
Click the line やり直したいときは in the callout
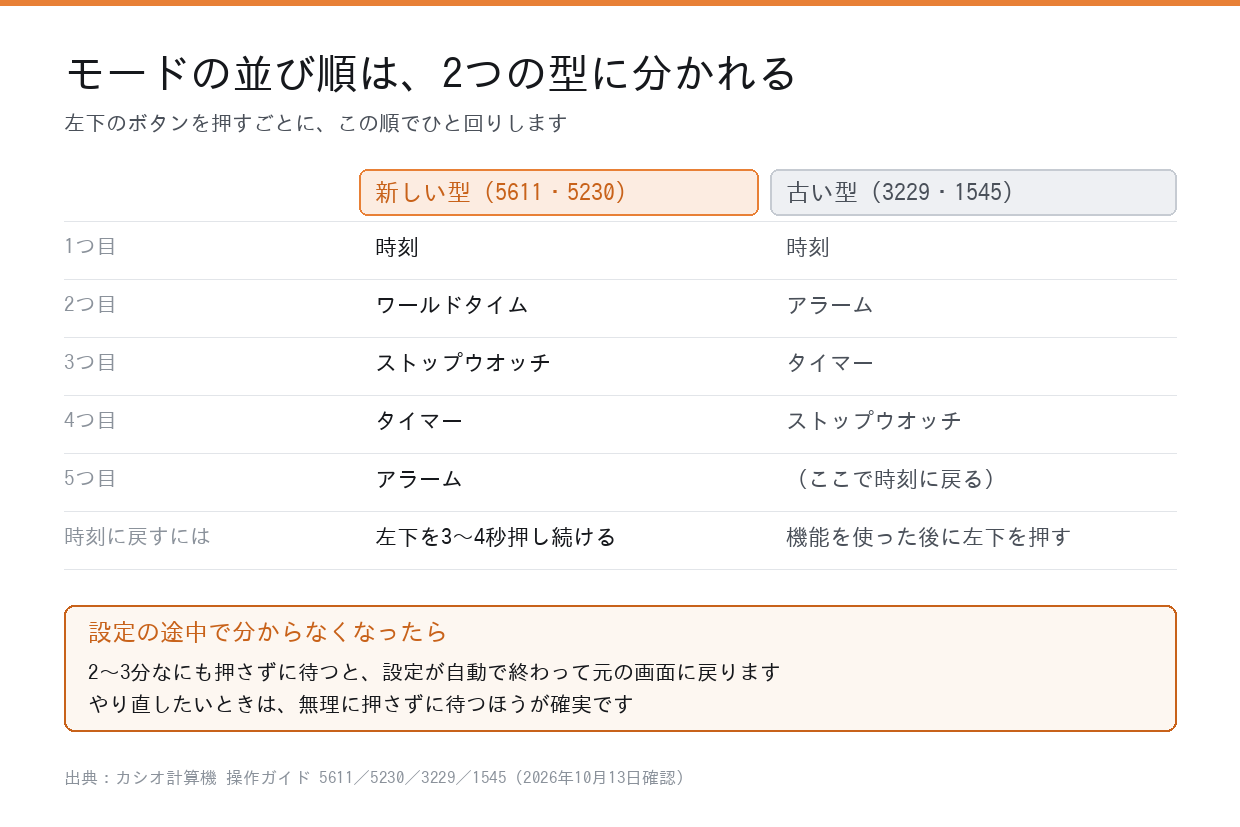point(362,704)
